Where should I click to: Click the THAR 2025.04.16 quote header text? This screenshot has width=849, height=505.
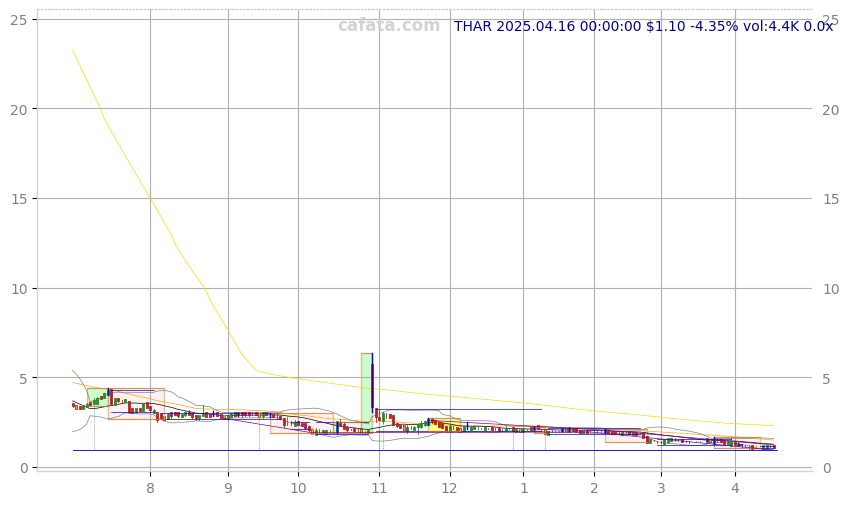click(643, 26)
